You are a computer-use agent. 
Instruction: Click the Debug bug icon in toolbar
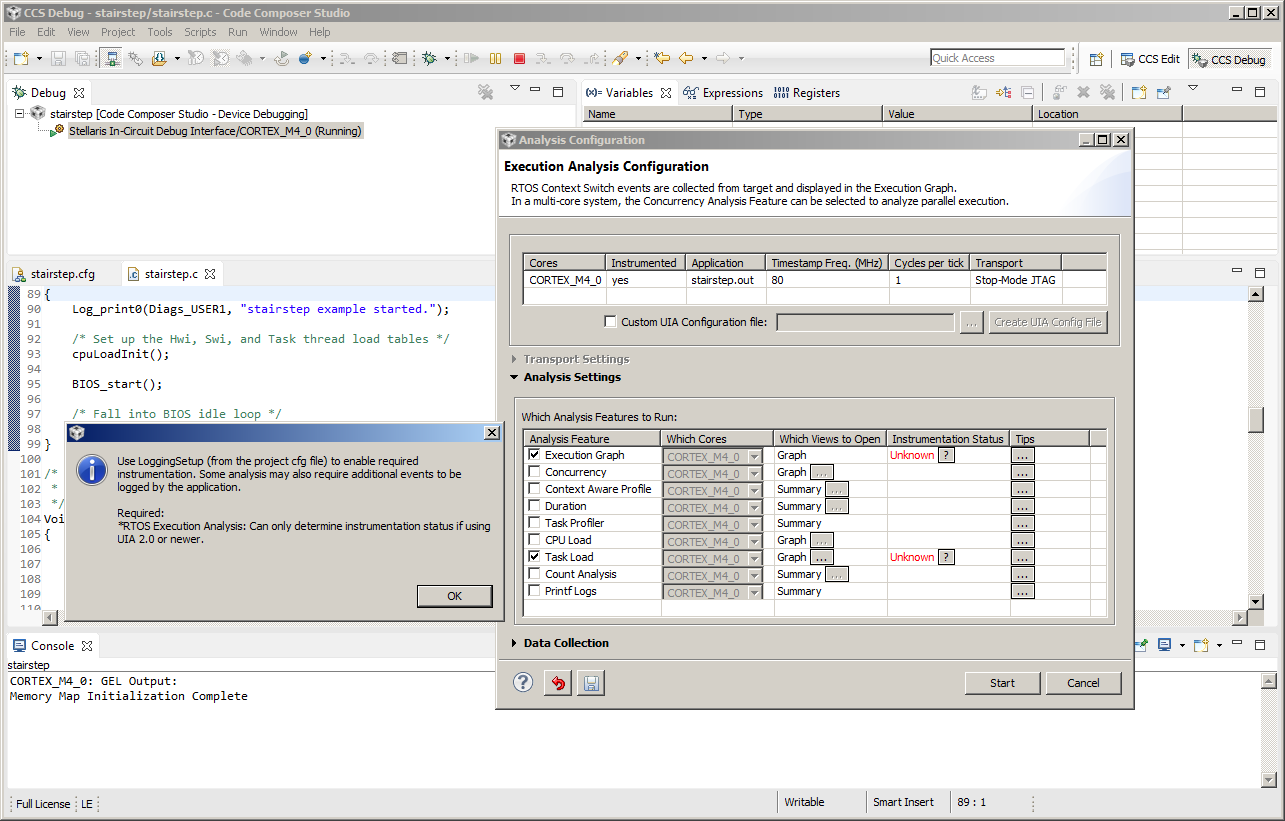430,59
